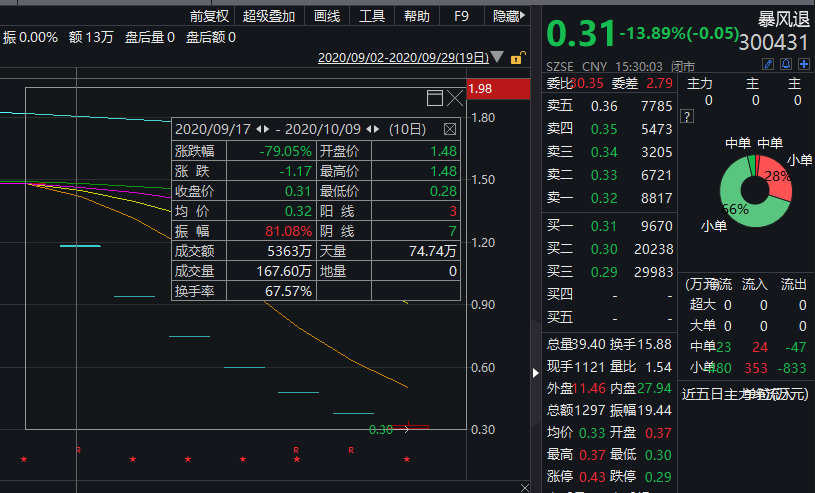Viewport: 815px width, 493px height.
Task: Open the 帮助 help menu
Action: point(417,16)
